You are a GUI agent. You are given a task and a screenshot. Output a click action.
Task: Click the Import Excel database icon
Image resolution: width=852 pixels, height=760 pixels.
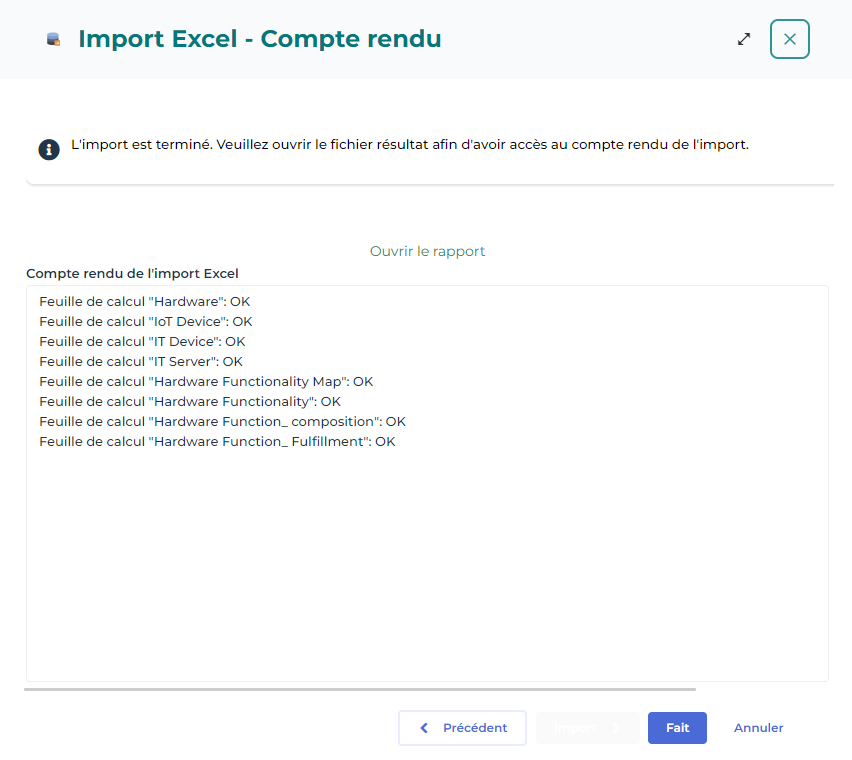[x=53, y=40]
